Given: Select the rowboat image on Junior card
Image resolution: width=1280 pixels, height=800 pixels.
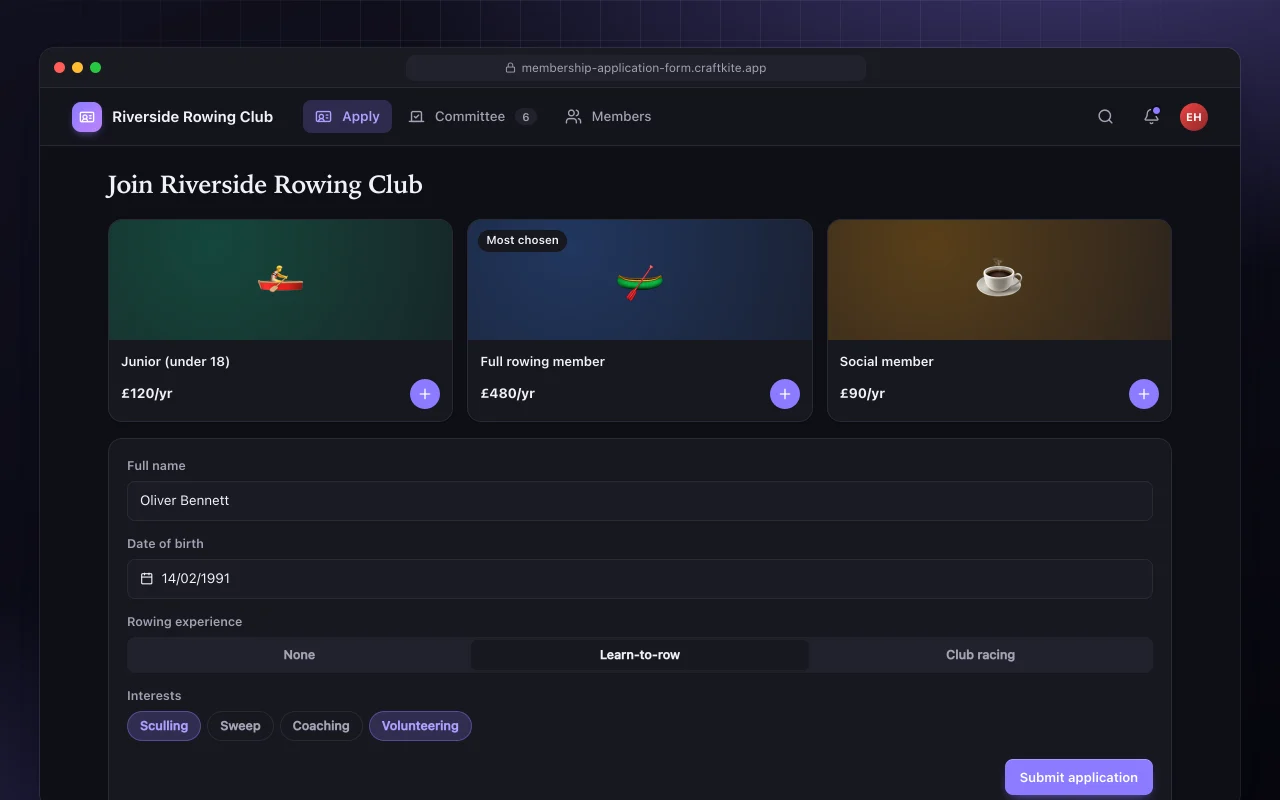Looking at the screenshot, I should tap(280, 280).
